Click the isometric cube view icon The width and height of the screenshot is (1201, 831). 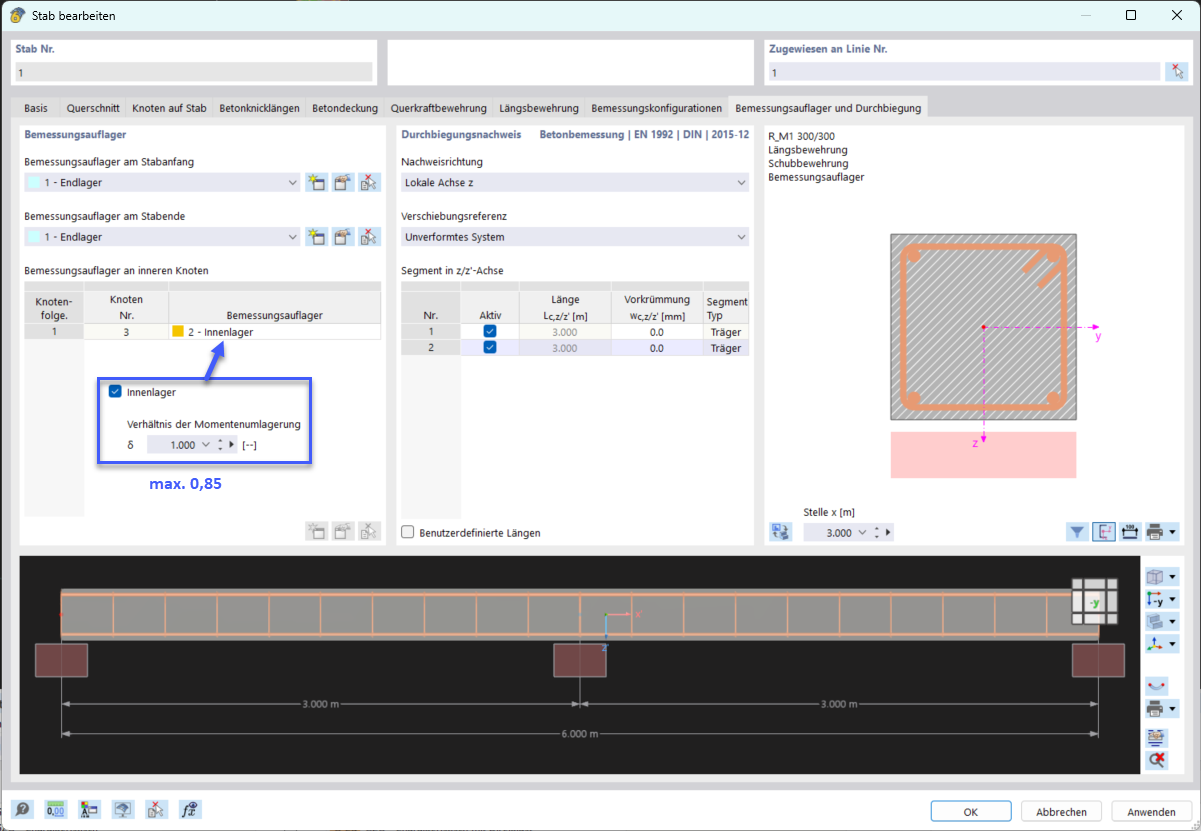(1155, 577)
